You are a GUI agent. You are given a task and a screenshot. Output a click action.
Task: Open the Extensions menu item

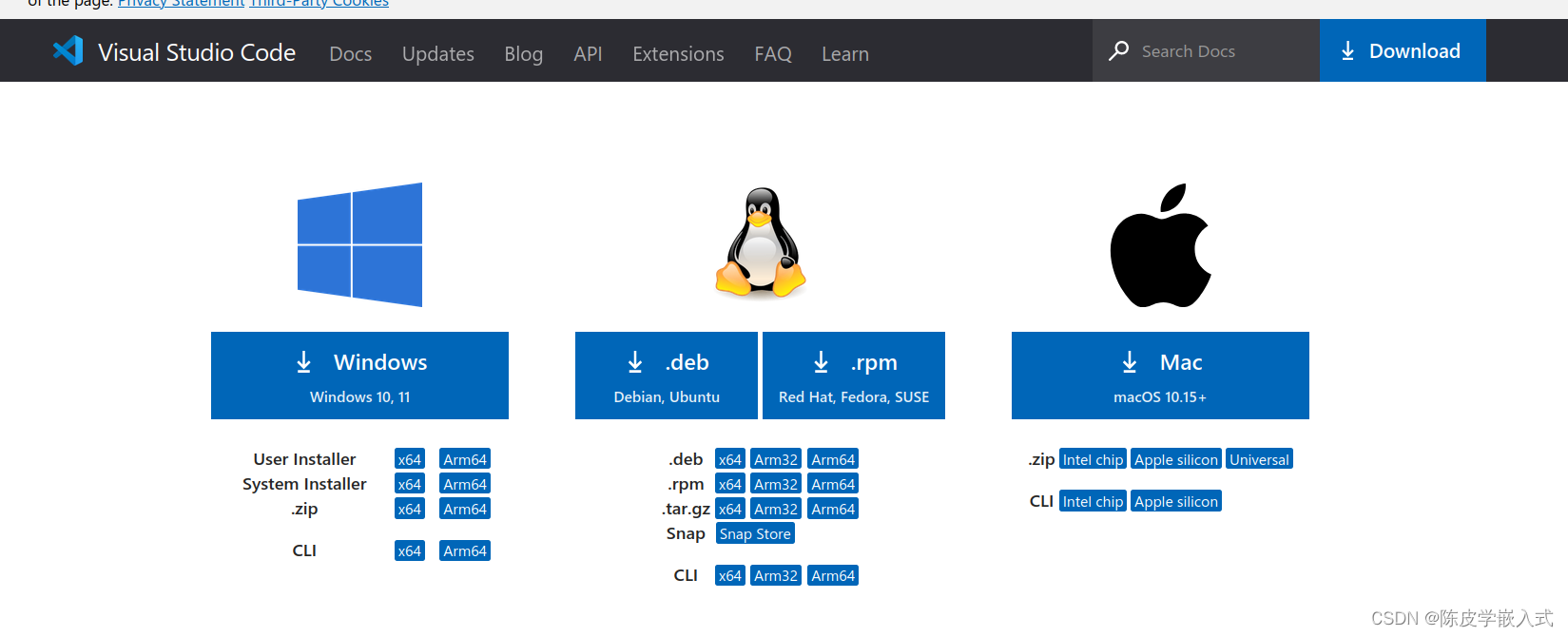pos(678,54)
